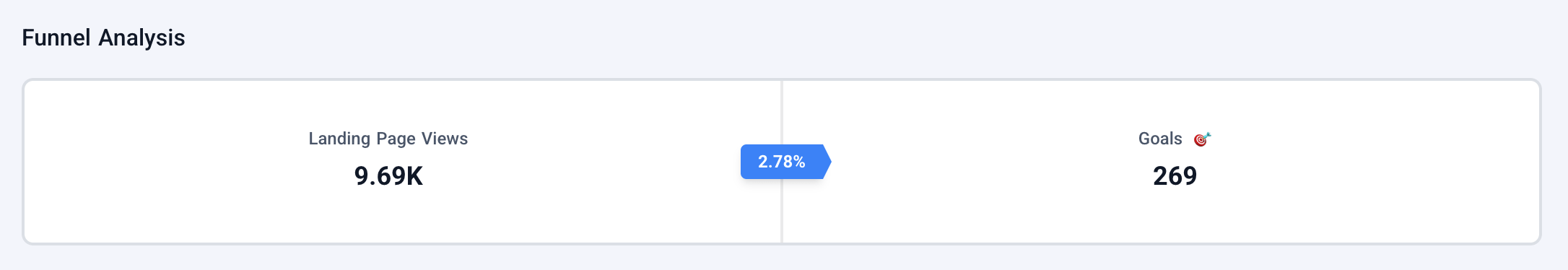Click the letter K in the 9.69K value
The height and width of the screenshot is (270, 1568).
pos(414,176)
